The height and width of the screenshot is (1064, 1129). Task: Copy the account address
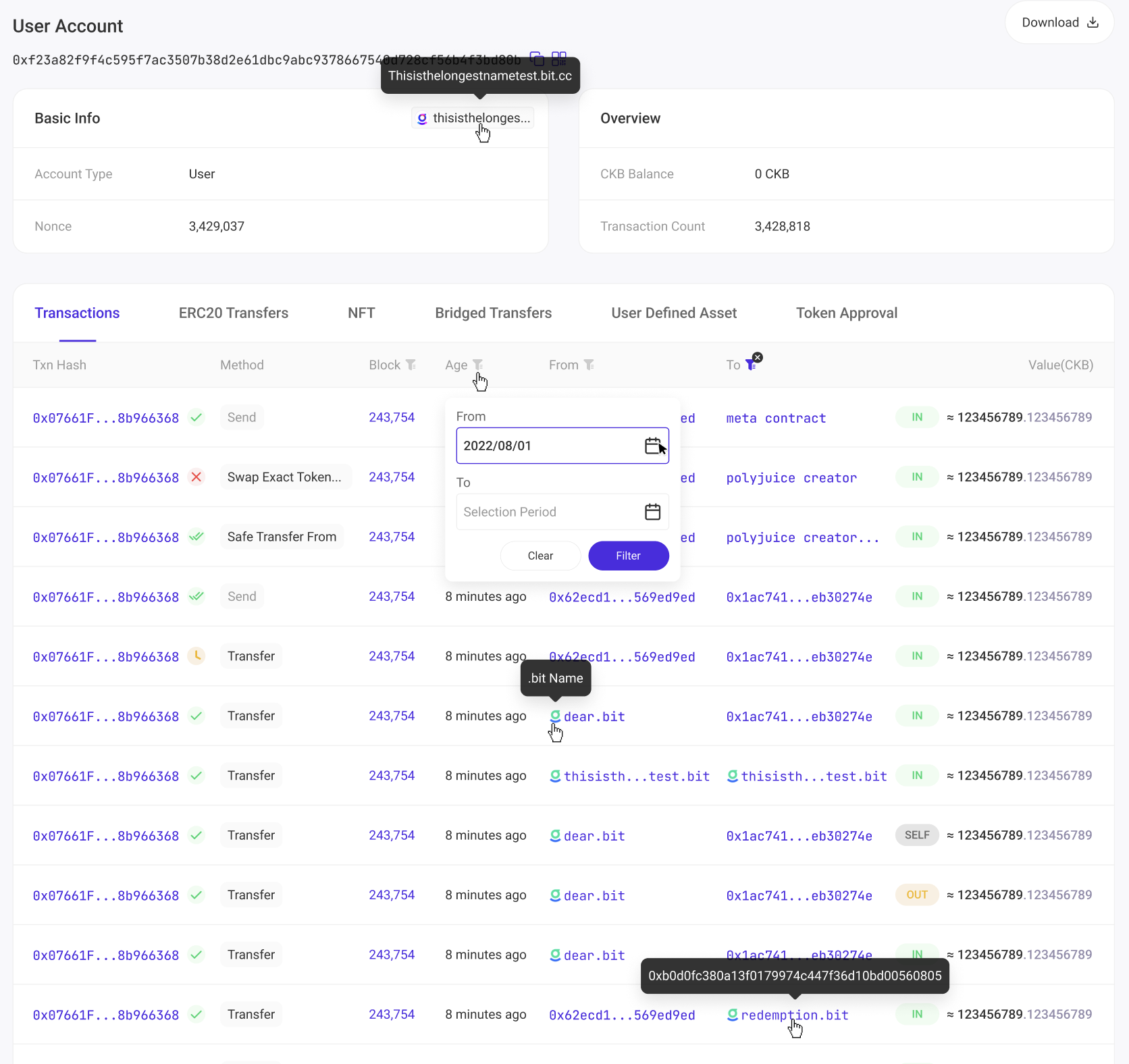[537, 59]
